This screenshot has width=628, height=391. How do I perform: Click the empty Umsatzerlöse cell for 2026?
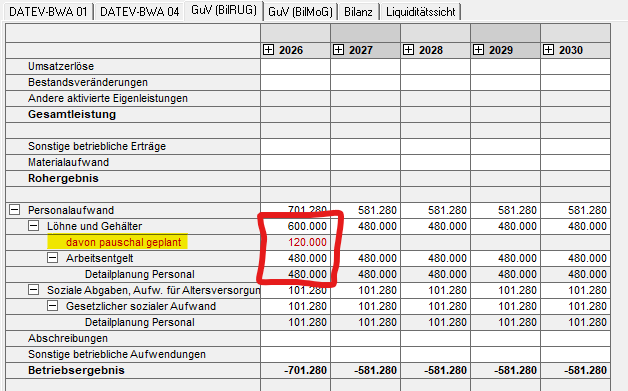click(x=296, y=66)
